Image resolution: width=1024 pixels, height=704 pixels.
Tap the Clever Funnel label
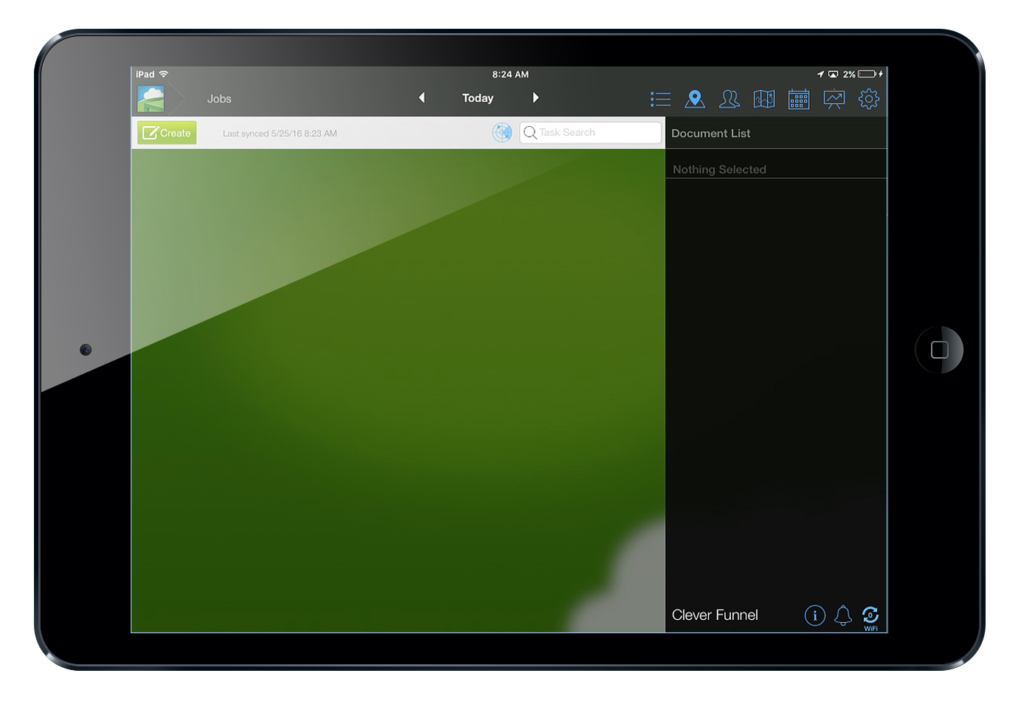(714, 615)
